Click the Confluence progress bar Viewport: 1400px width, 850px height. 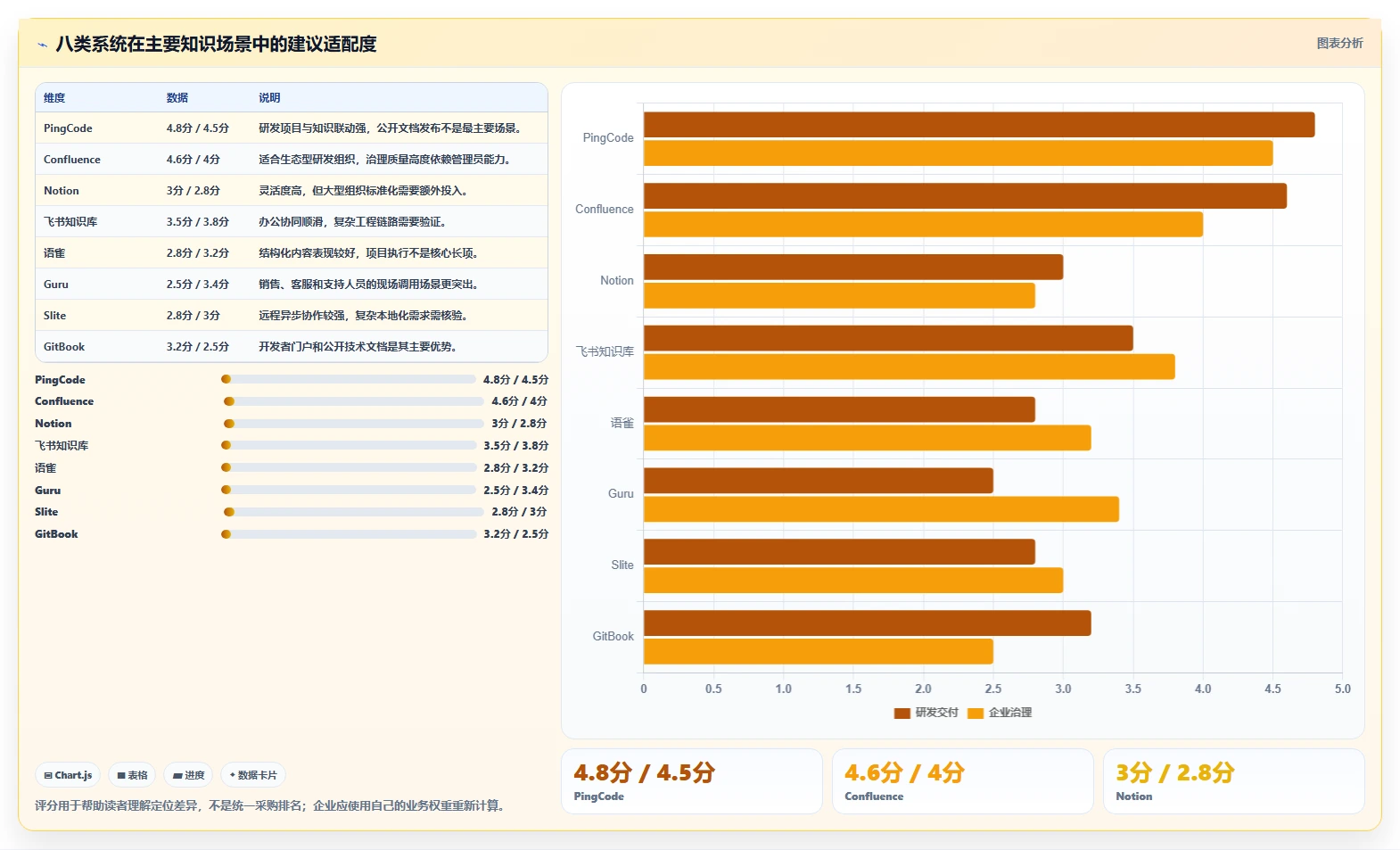click(x=353, y=401)
